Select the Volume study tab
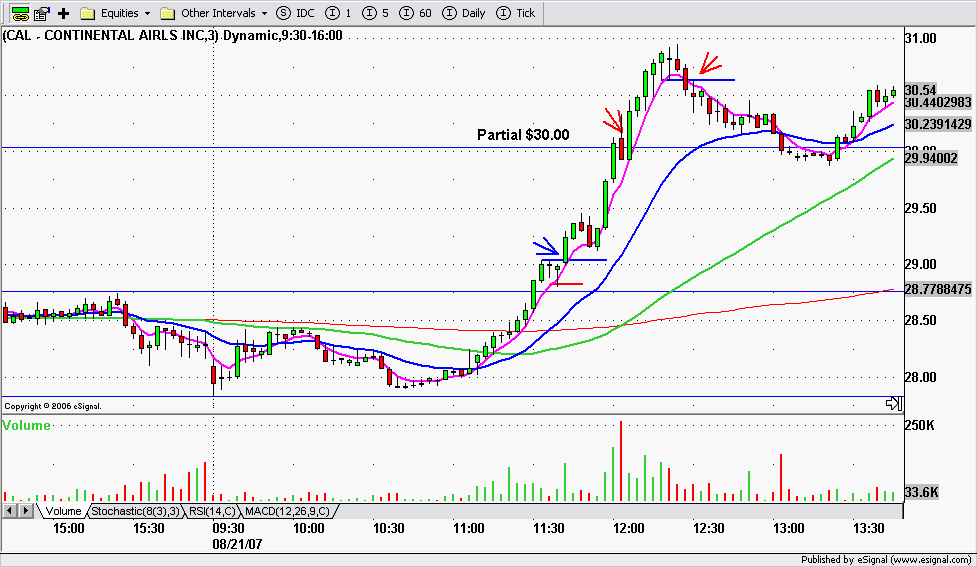 64,511
